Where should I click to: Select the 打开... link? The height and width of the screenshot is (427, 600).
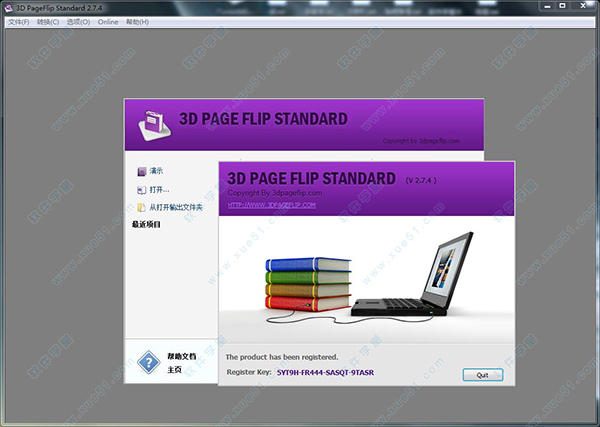[159, 189]
